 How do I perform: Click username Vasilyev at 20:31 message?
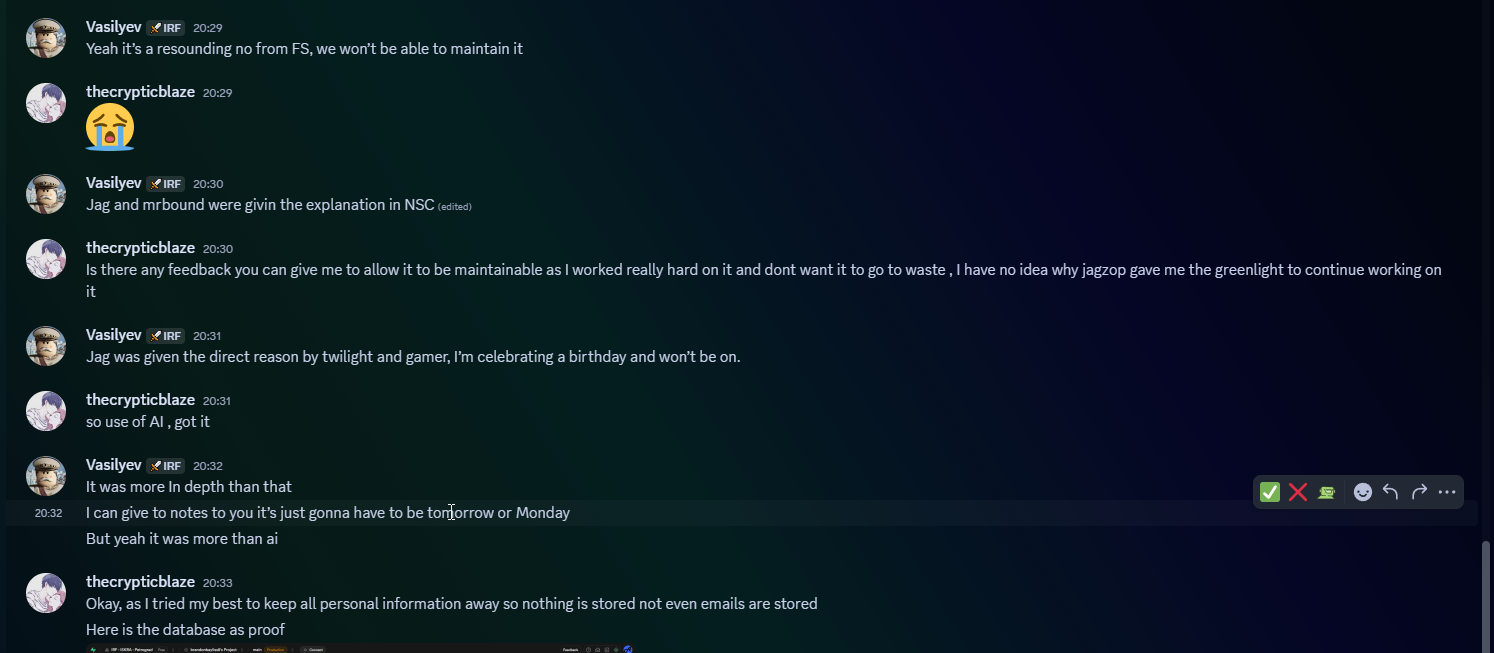point(113,335)
